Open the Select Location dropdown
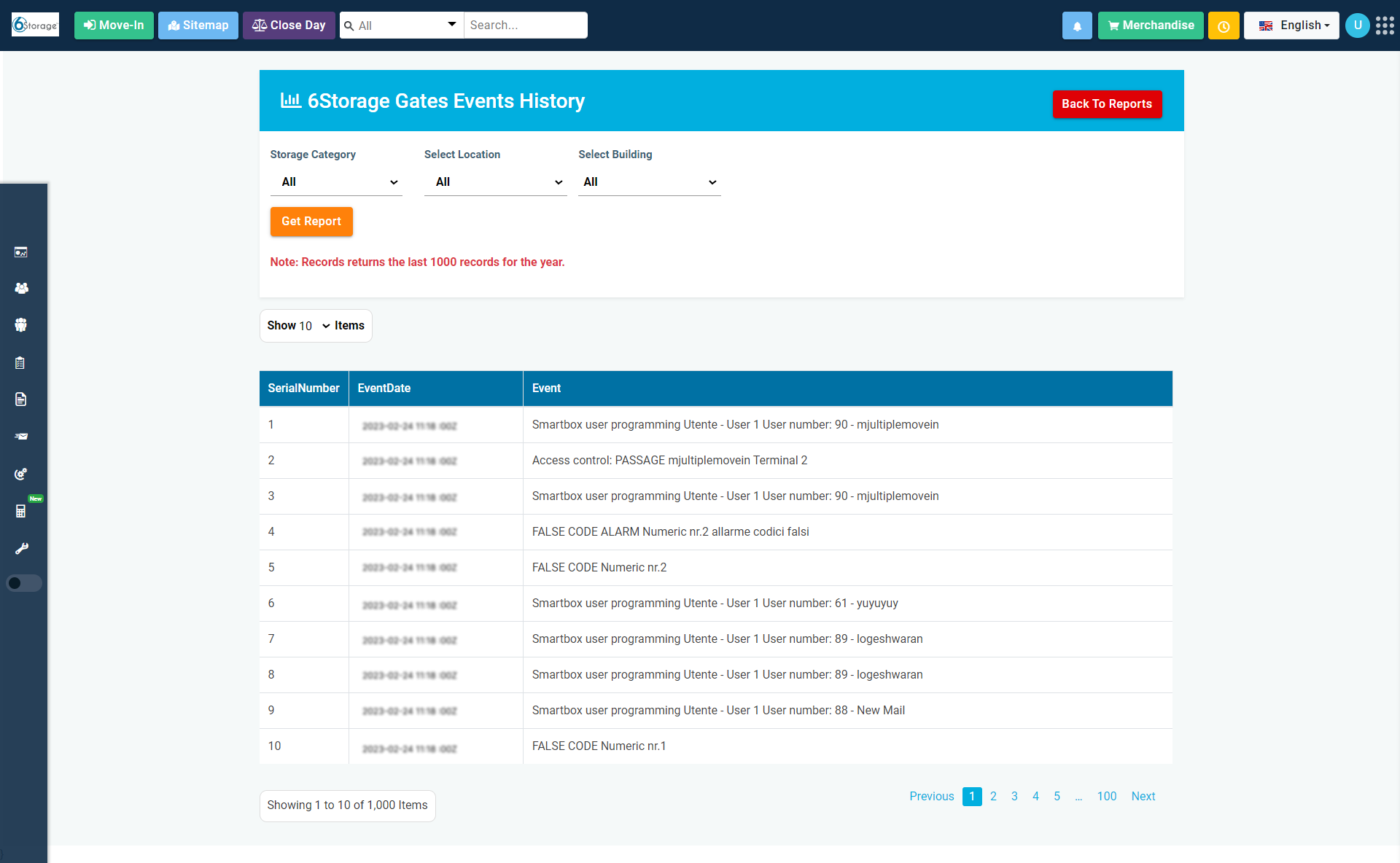The image size is (1400, 863). [x=495, y=182]
